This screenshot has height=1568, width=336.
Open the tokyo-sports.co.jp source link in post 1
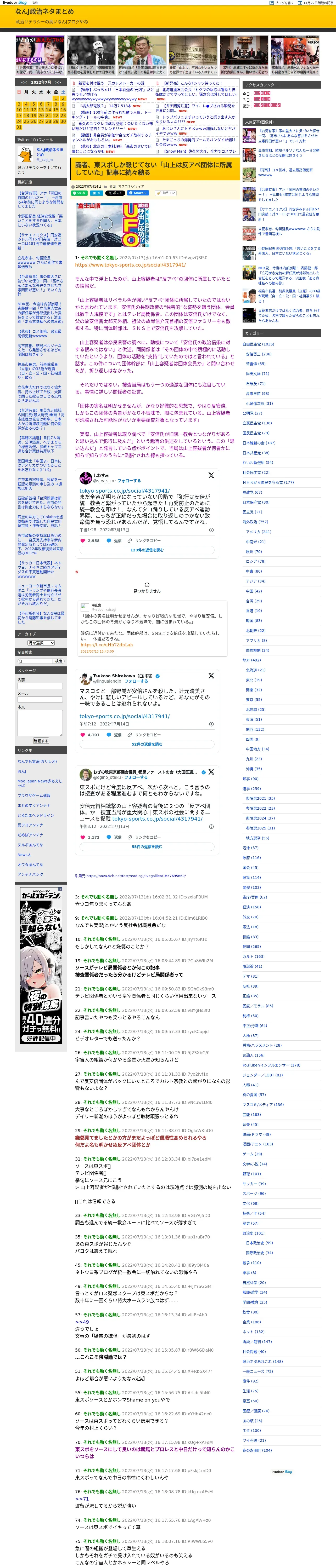point(131,265)
